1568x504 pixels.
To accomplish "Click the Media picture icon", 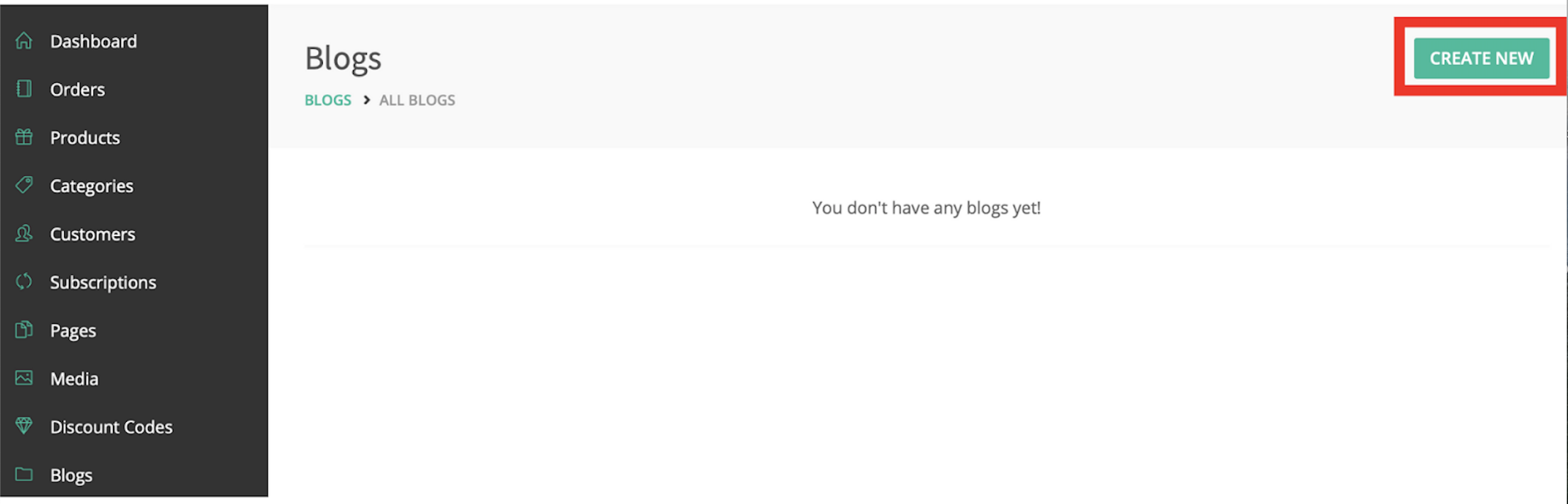I will [24, 378].
